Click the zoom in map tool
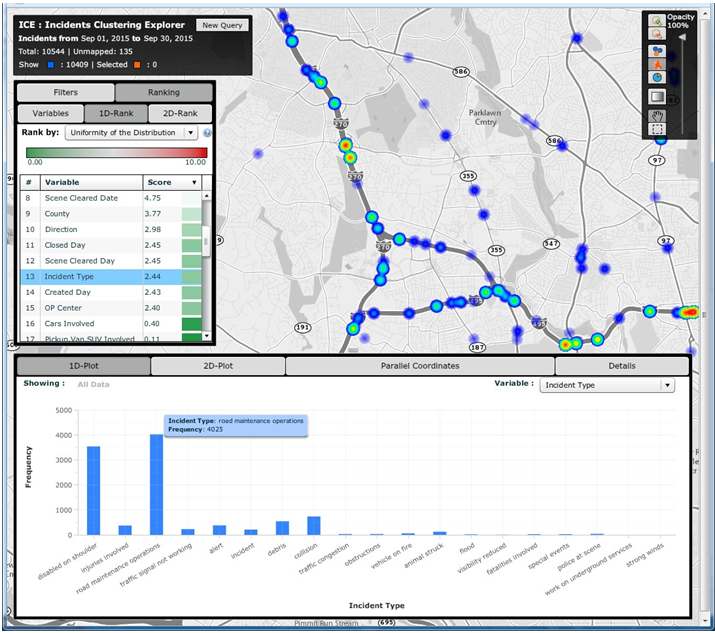 click(657, 20)
